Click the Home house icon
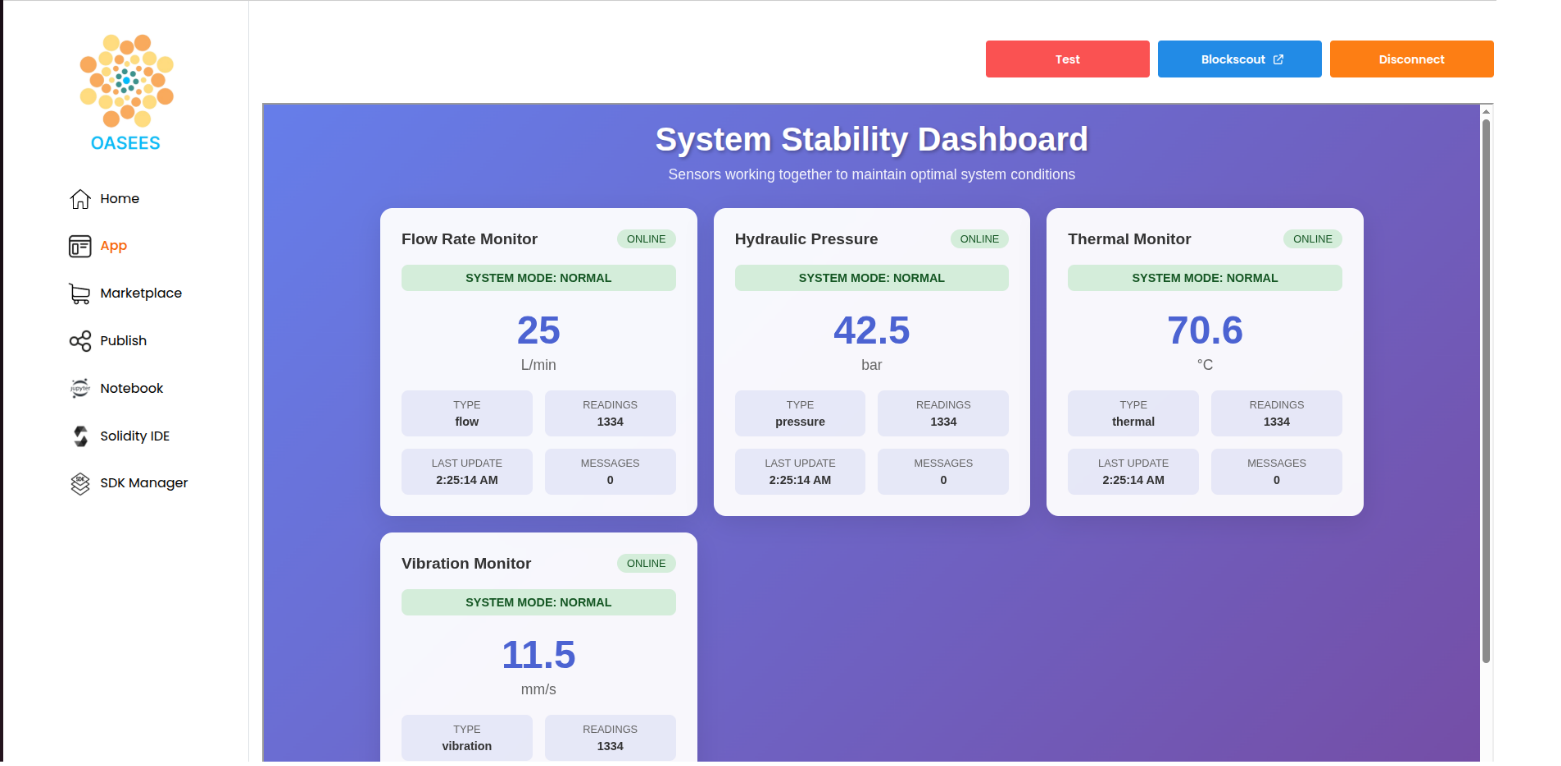Image resolution: width=1561 pixels, height=766 pixels. click(80, 199)
